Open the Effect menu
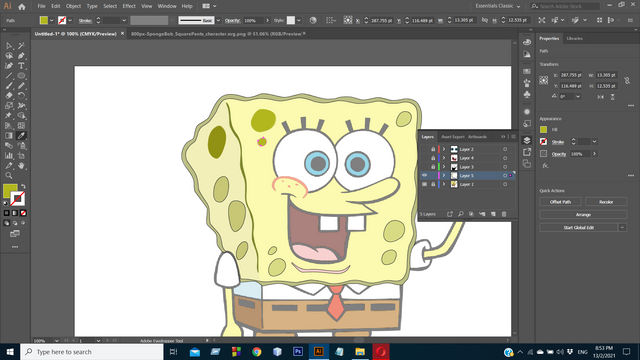This screenshot has height=360, width=640. tap(129, 6)
